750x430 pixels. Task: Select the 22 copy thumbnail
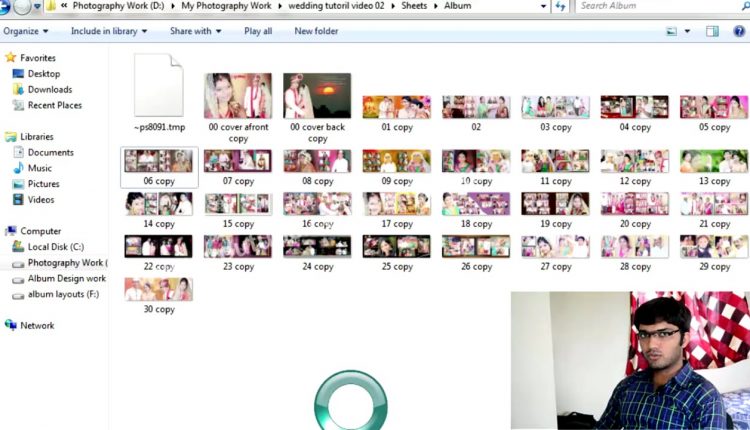[x=159, y=246]
